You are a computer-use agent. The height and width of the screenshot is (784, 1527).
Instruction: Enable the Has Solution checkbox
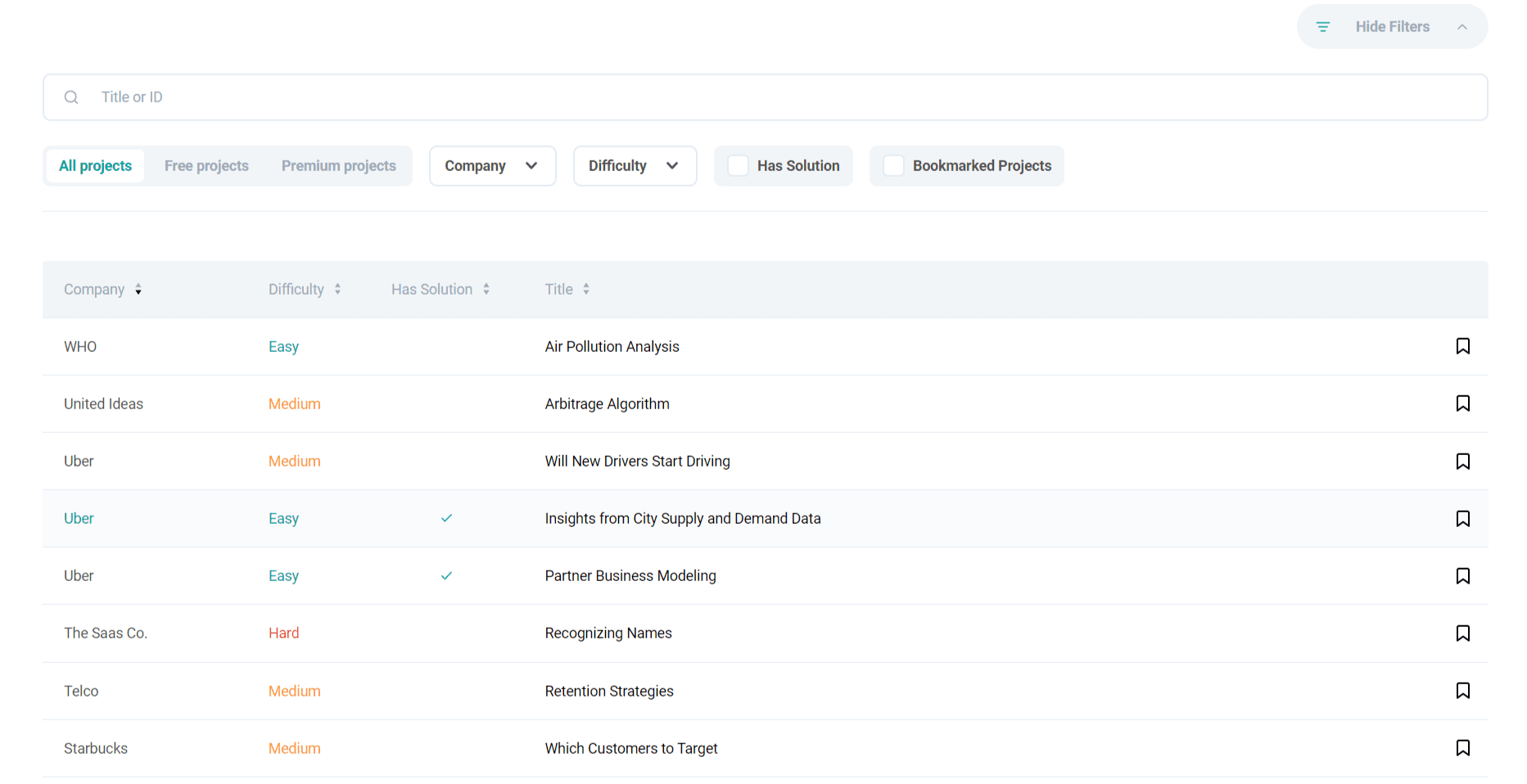pyautogui.click(x=738, y=165)
